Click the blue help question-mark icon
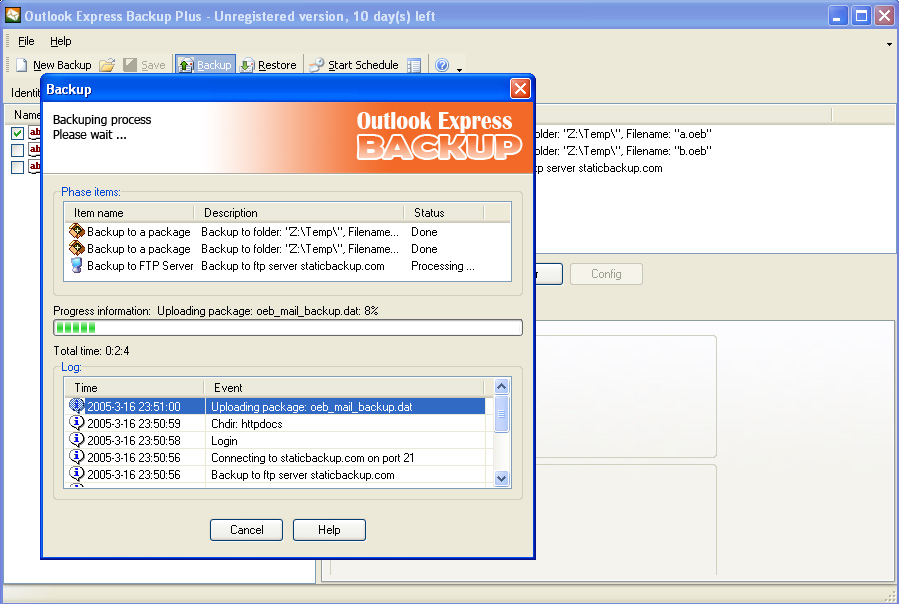This screenshot has width=899, height=604. point(441,65)
